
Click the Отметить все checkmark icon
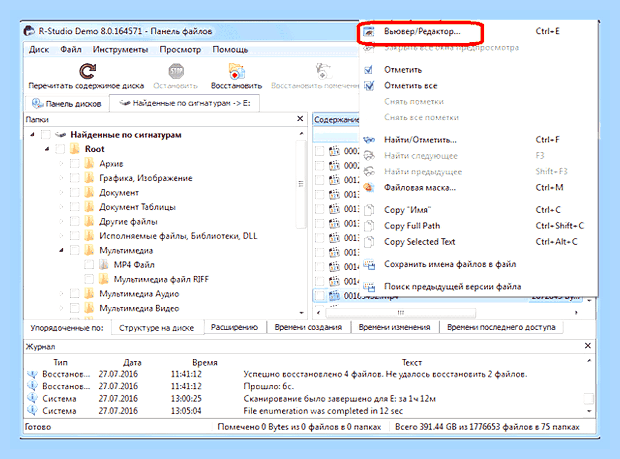369,86
